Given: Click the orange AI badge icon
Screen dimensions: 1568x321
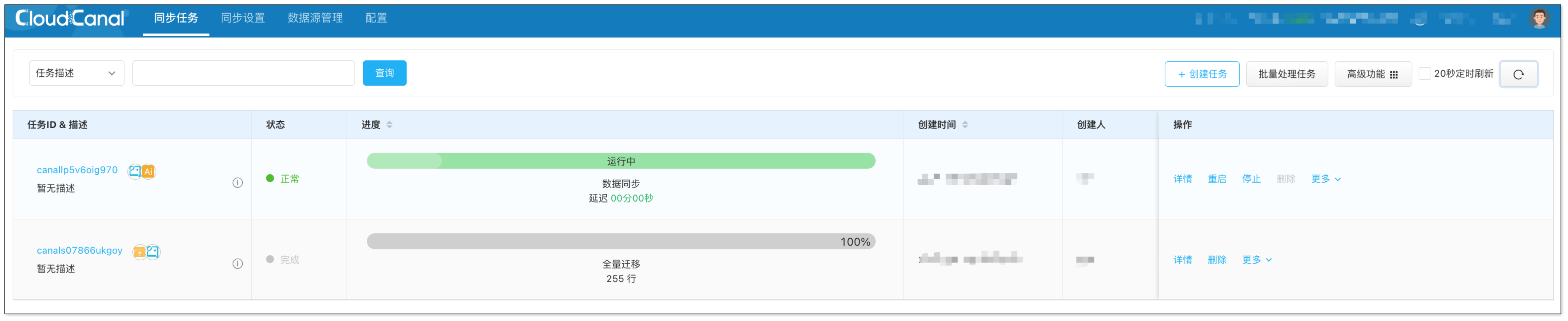Looking at the screenshot, I should pos(148,172).
